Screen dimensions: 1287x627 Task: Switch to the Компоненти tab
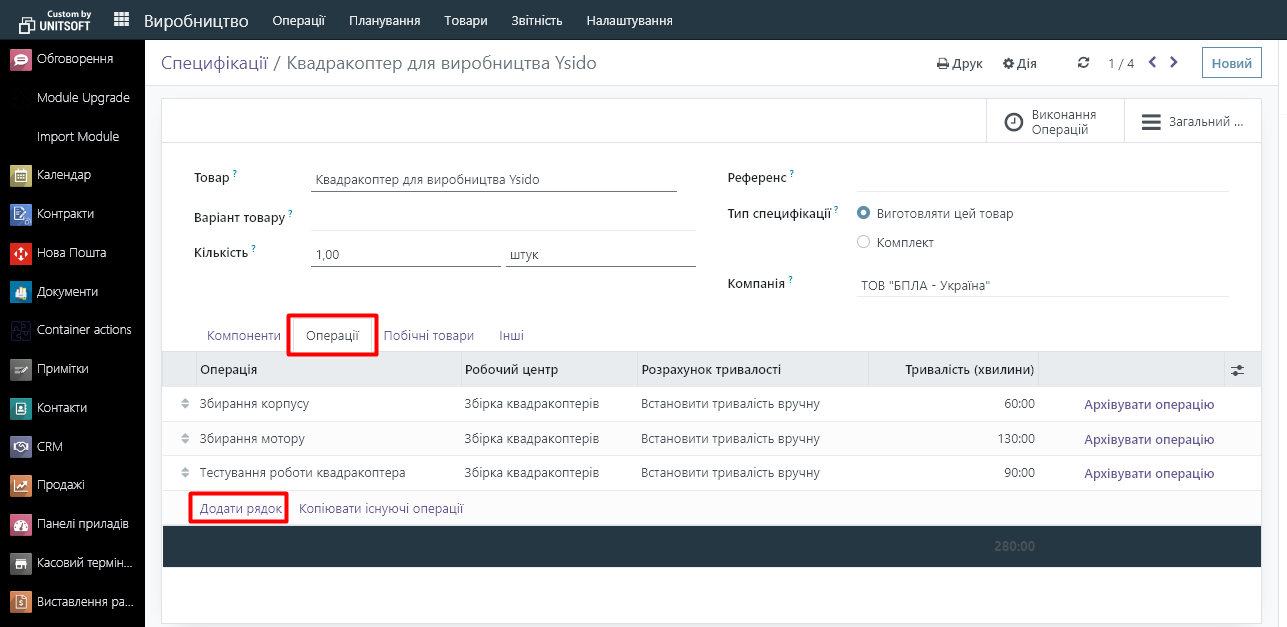click(x=244, y=336)
